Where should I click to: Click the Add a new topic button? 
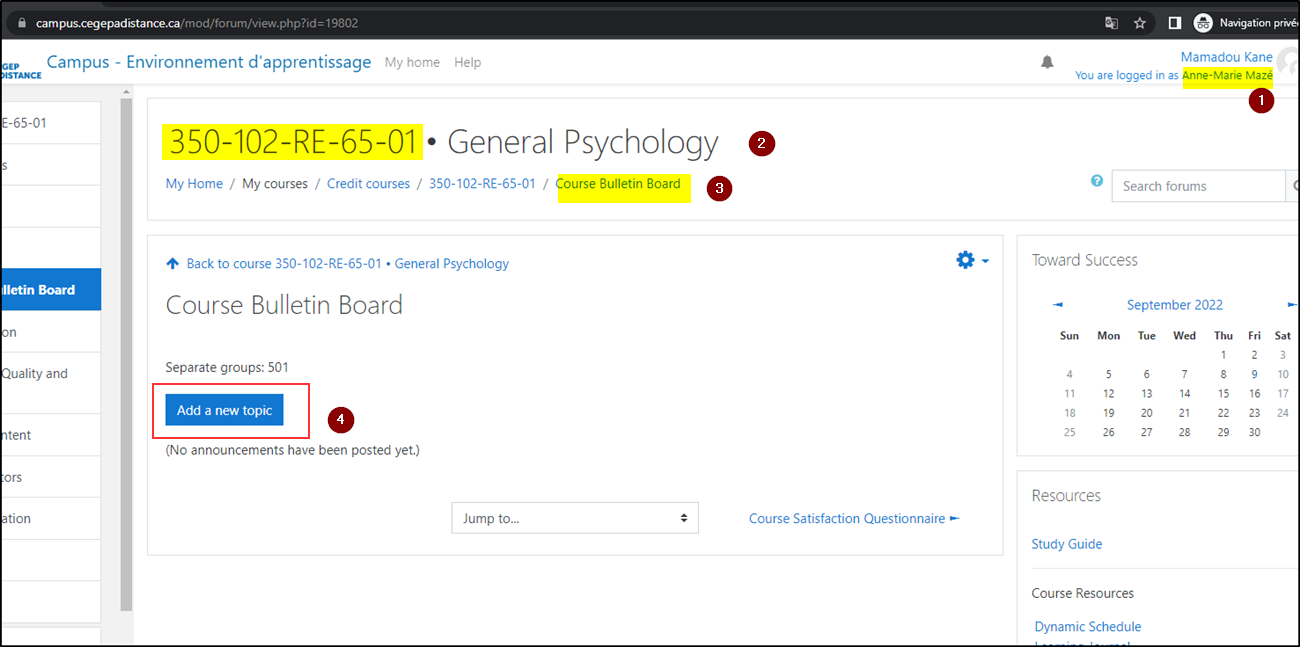(225, 410)
